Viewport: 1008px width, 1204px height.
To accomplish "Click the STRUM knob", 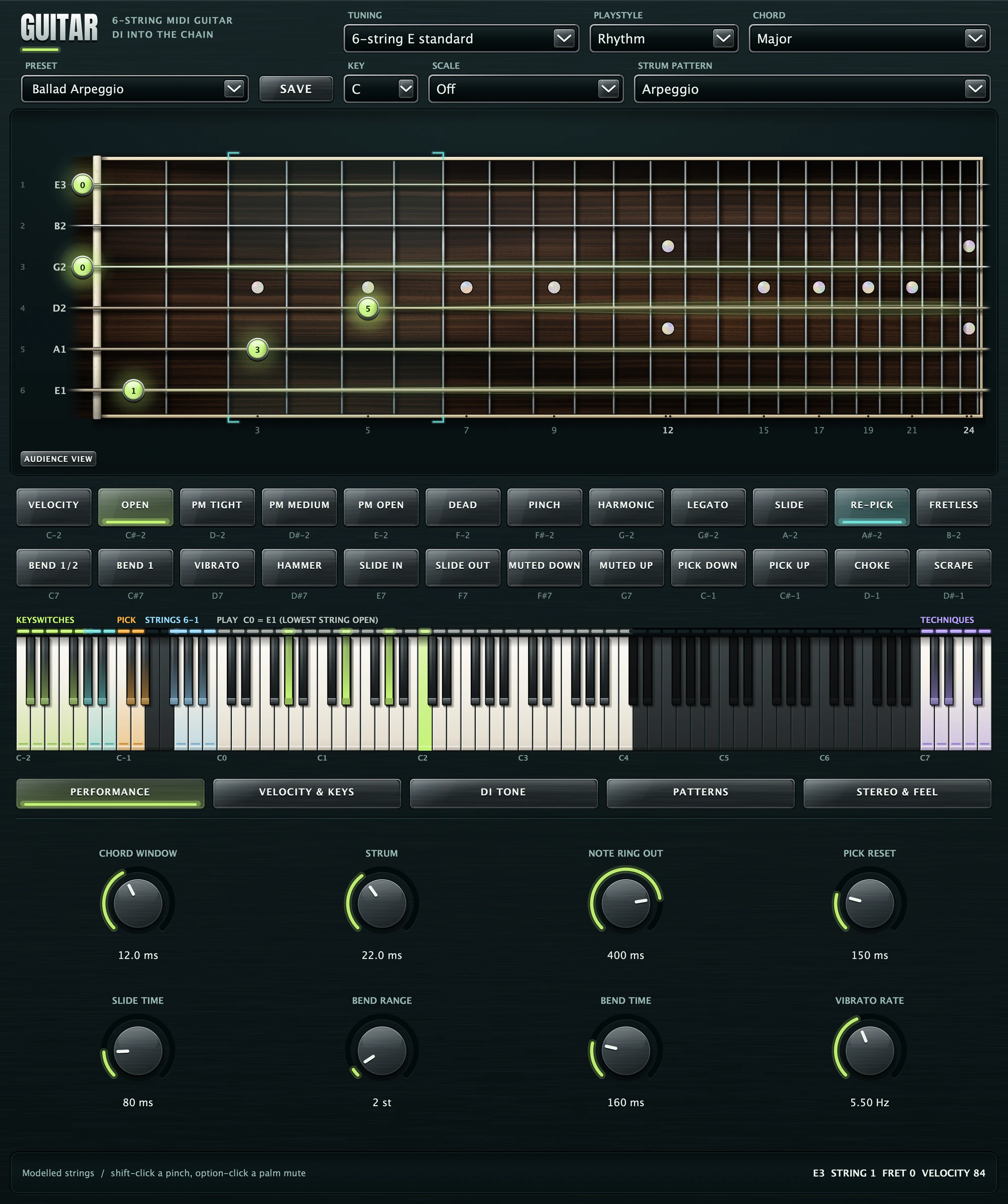I will coord(382,903).
